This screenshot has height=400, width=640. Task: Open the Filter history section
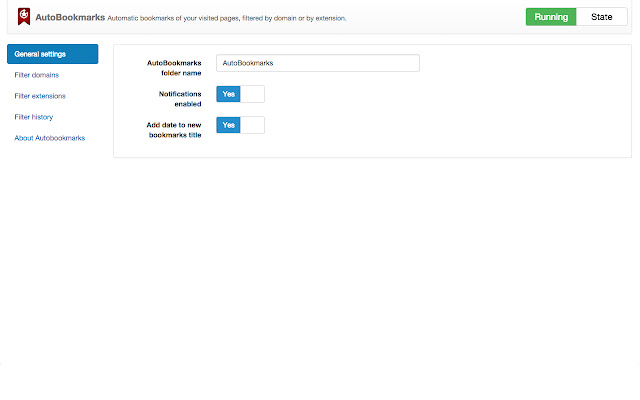coord(34,117)
